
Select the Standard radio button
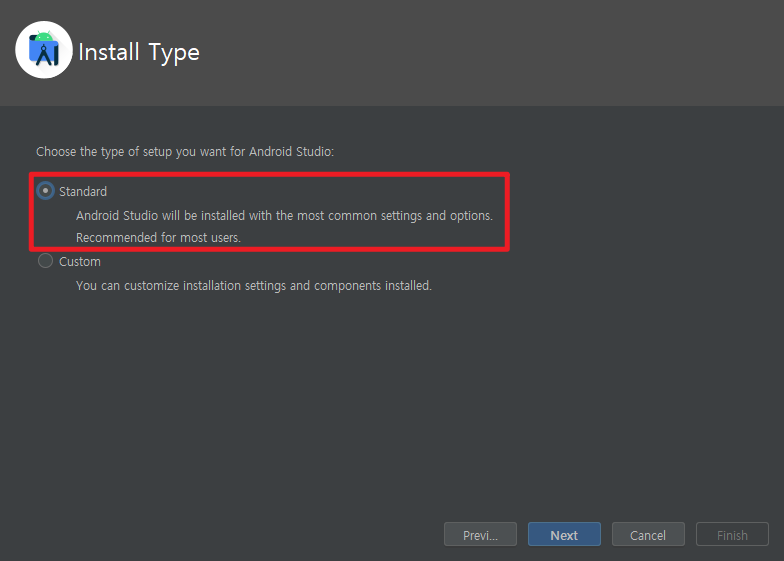46,190
